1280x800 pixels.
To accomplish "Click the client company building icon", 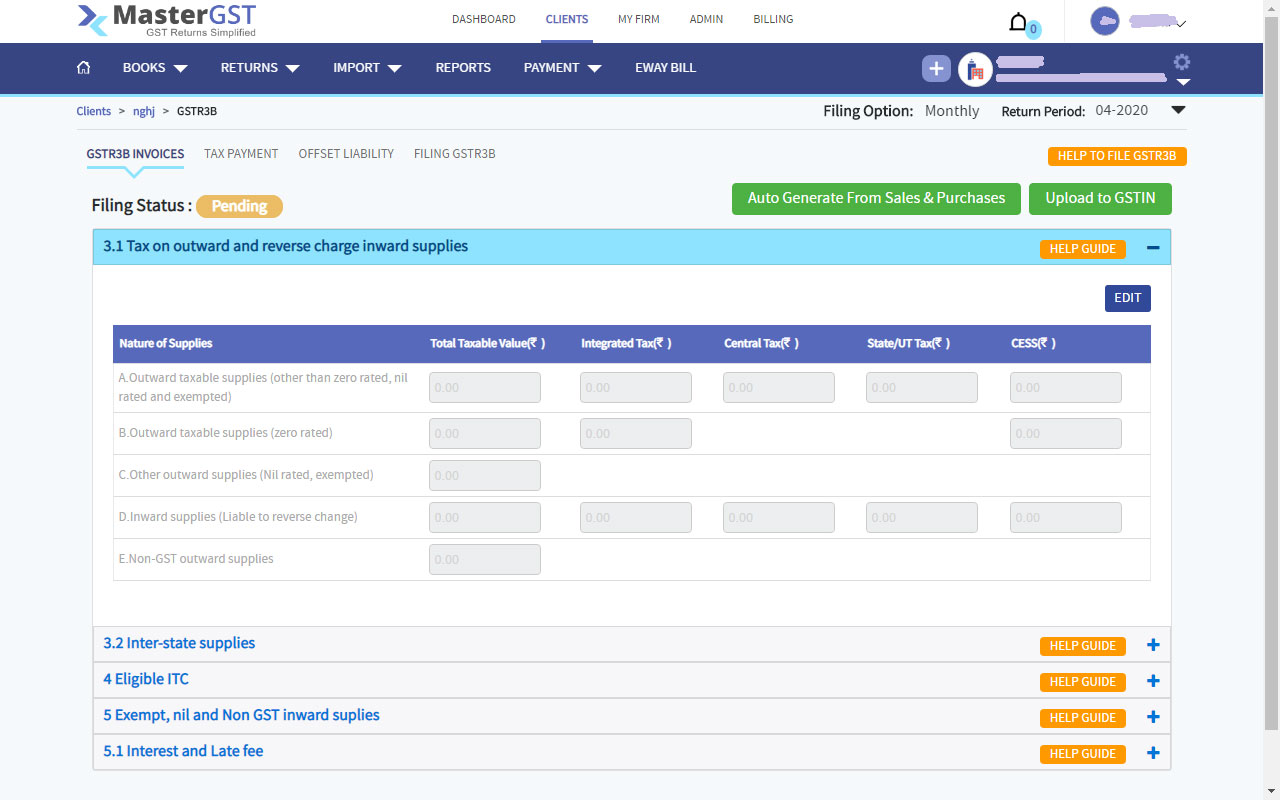I will coord(975,69).
